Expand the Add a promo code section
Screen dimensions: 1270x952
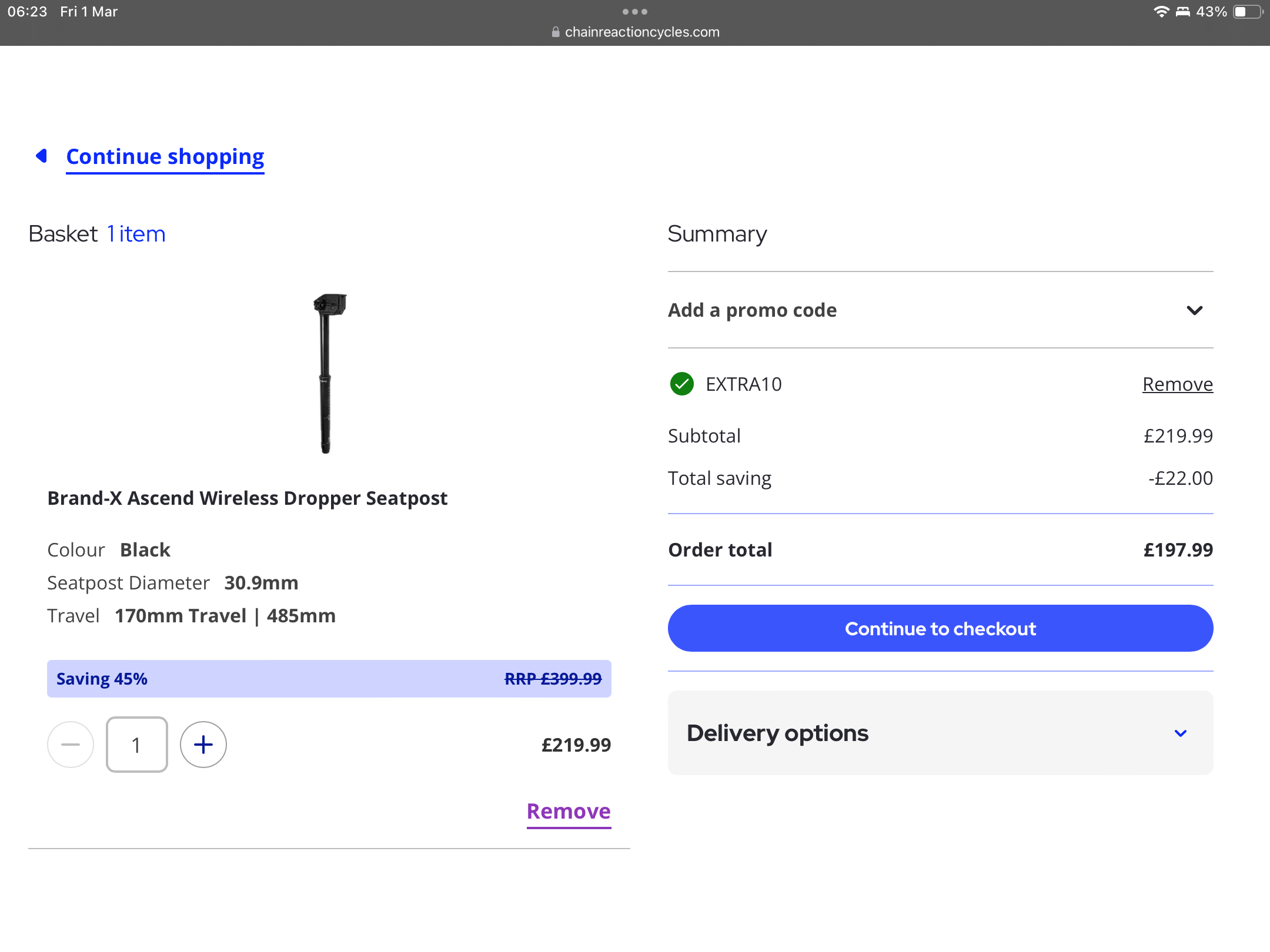pos(940,310)
